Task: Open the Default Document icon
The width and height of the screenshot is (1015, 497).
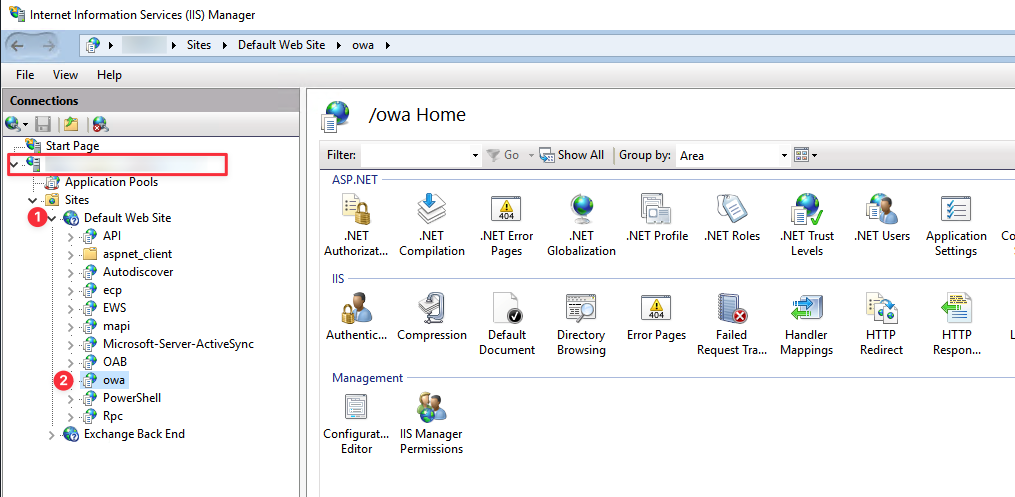Action: pyautogui.click(x=506, y=309)
